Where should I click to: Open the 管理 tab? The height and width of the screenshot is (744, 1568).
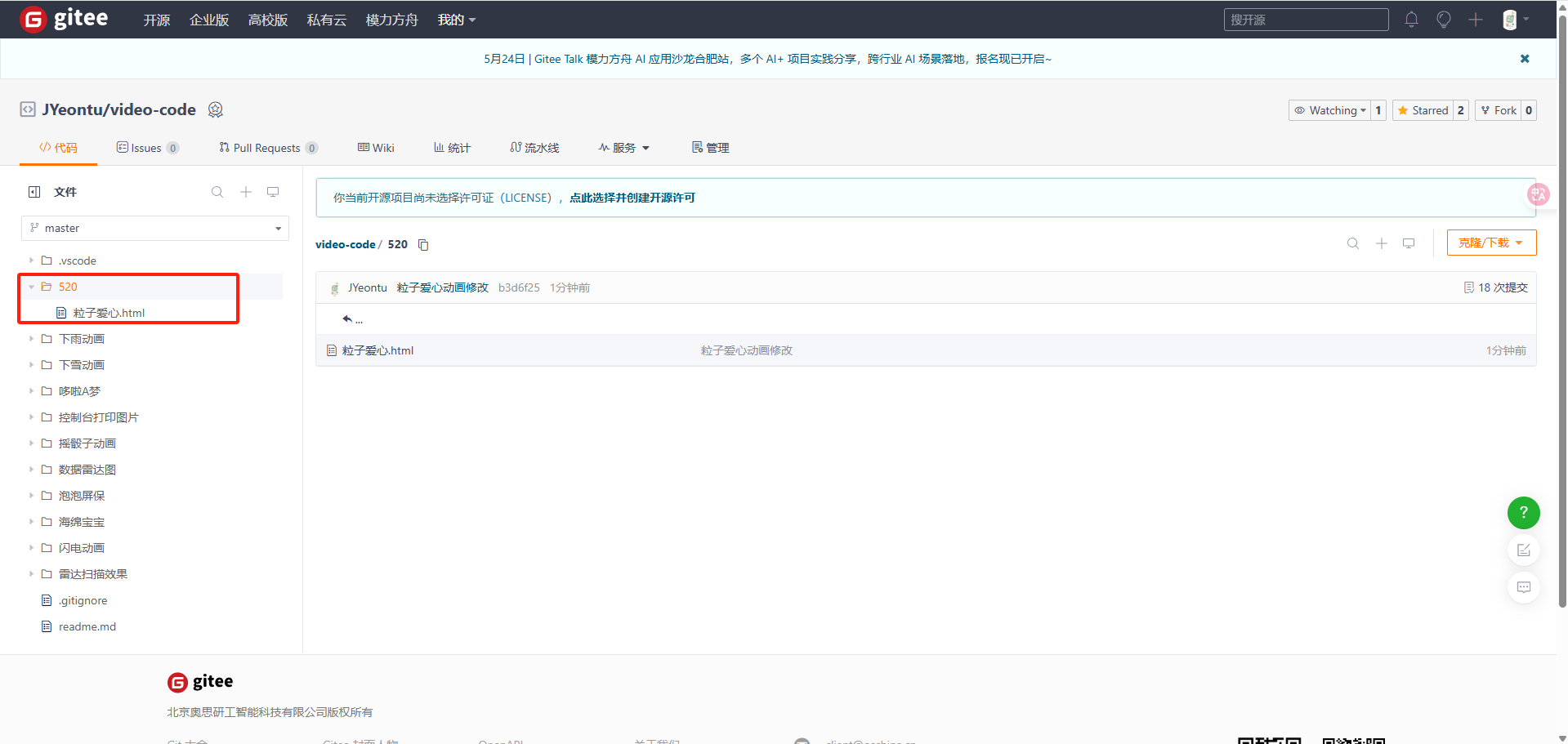[710, 148]
